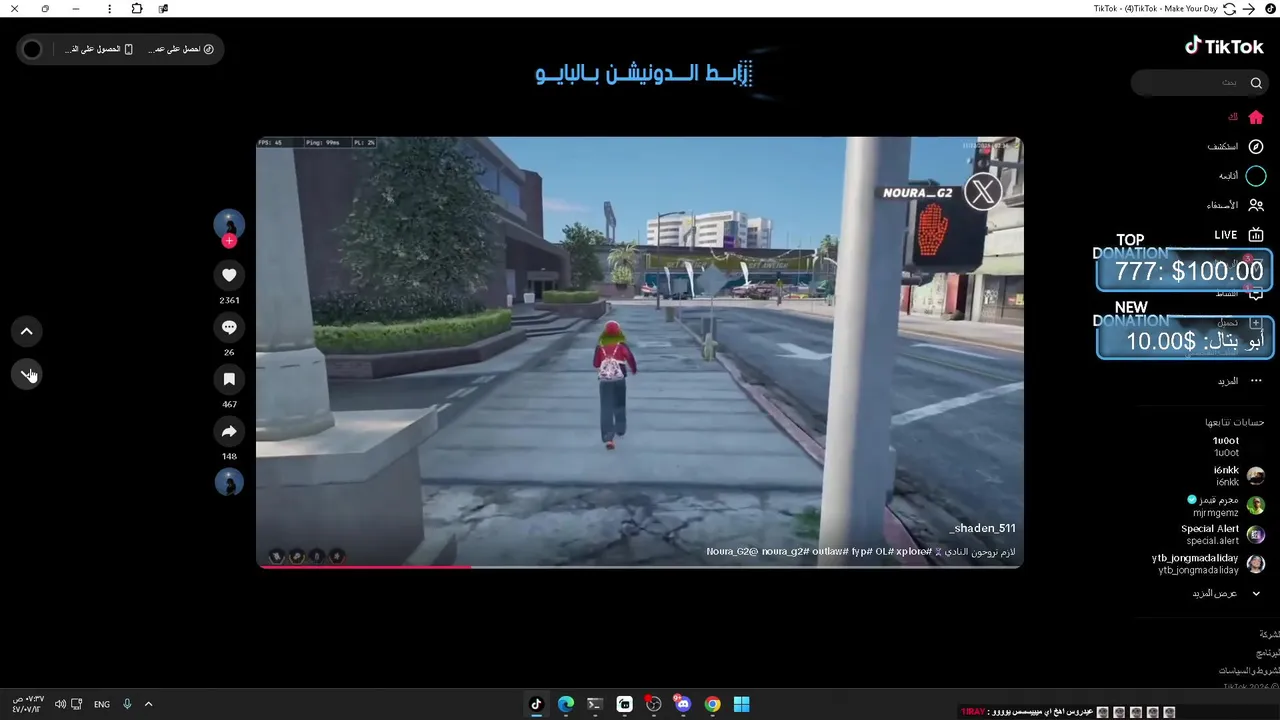1280x720 pixels.
Task: Click the TikTok search magnifier icon
Action: [x=1256, y=83]
